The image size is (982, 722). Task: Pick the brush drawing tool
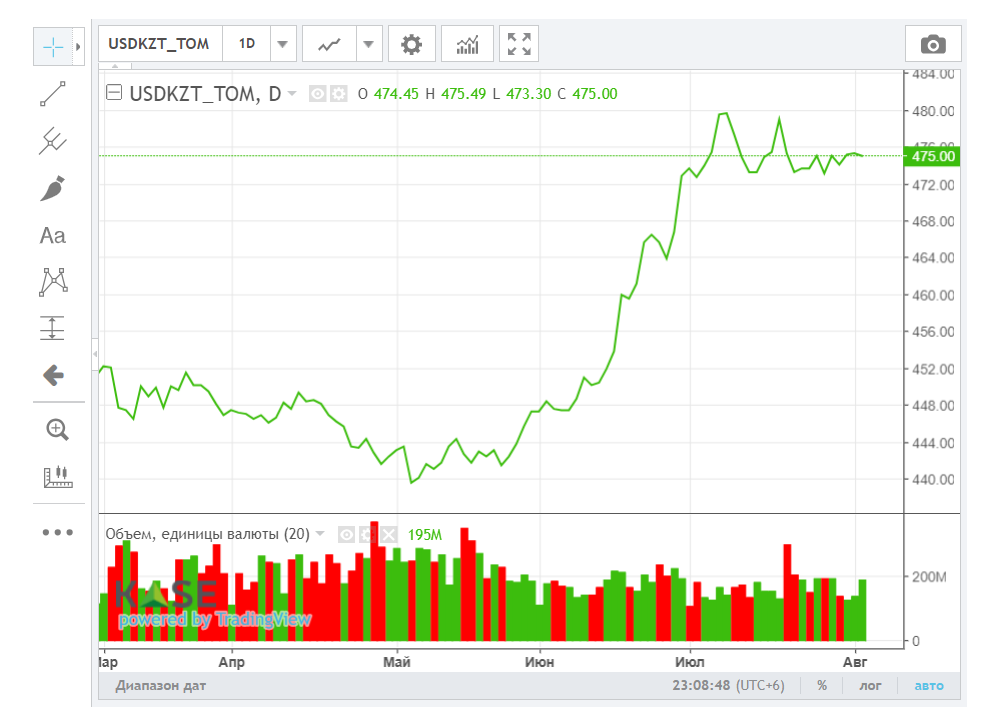pyautogui.click(x=53, y=188)
